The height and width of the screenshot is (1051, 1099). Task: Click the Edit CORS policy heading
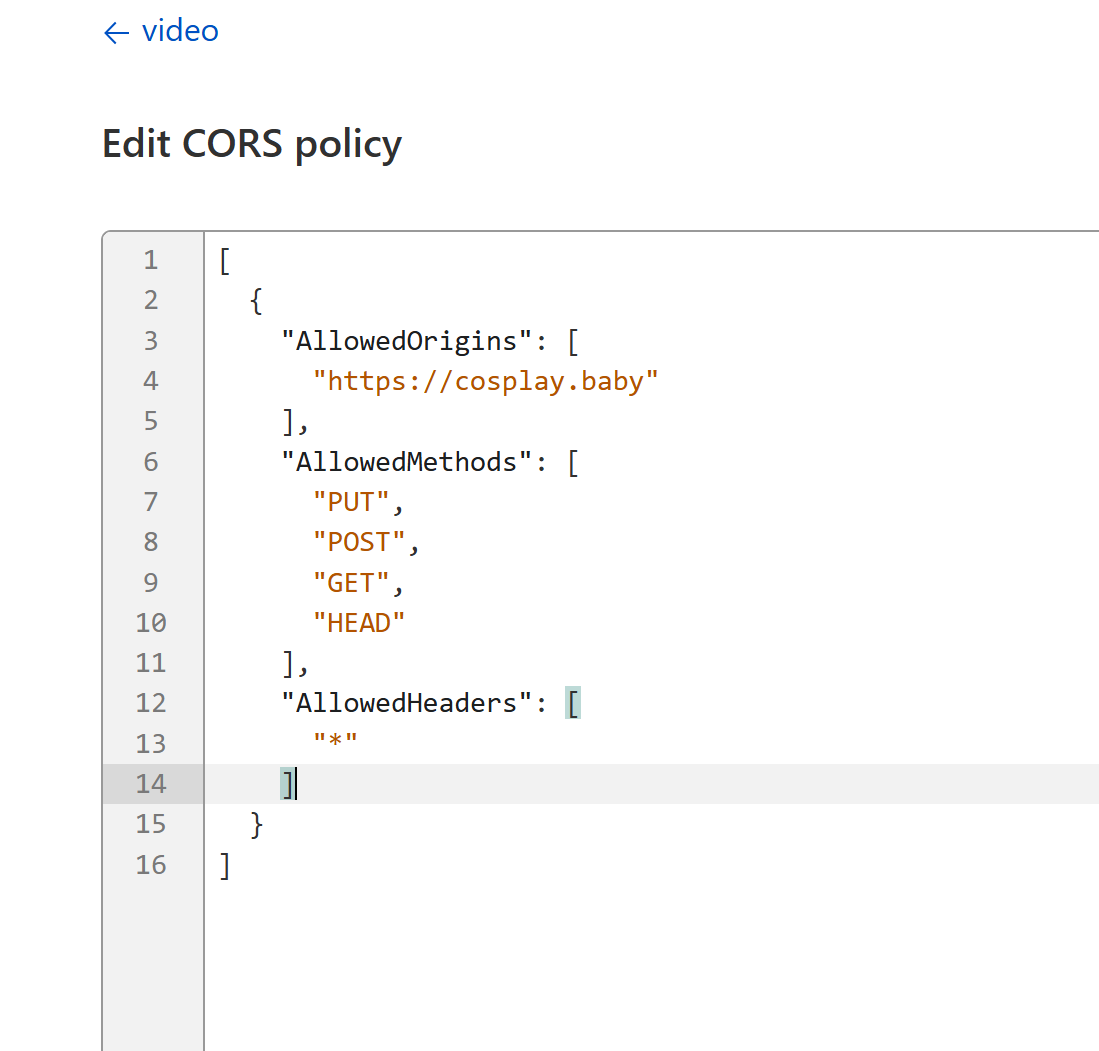252,144
